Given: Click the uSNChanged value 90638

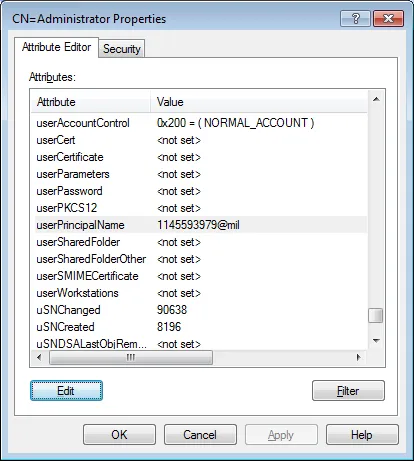Looking at the screenshot, I should point(172,310).
